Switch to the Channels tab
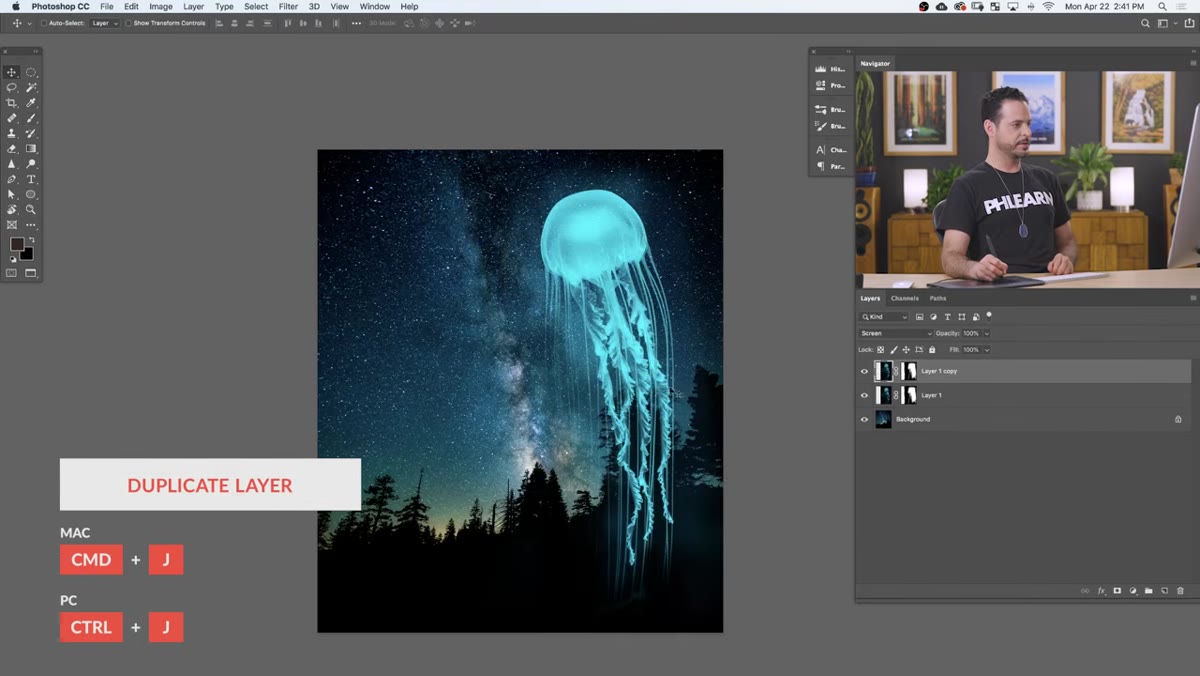The image size is (1200, 676). tap(904, 298)
